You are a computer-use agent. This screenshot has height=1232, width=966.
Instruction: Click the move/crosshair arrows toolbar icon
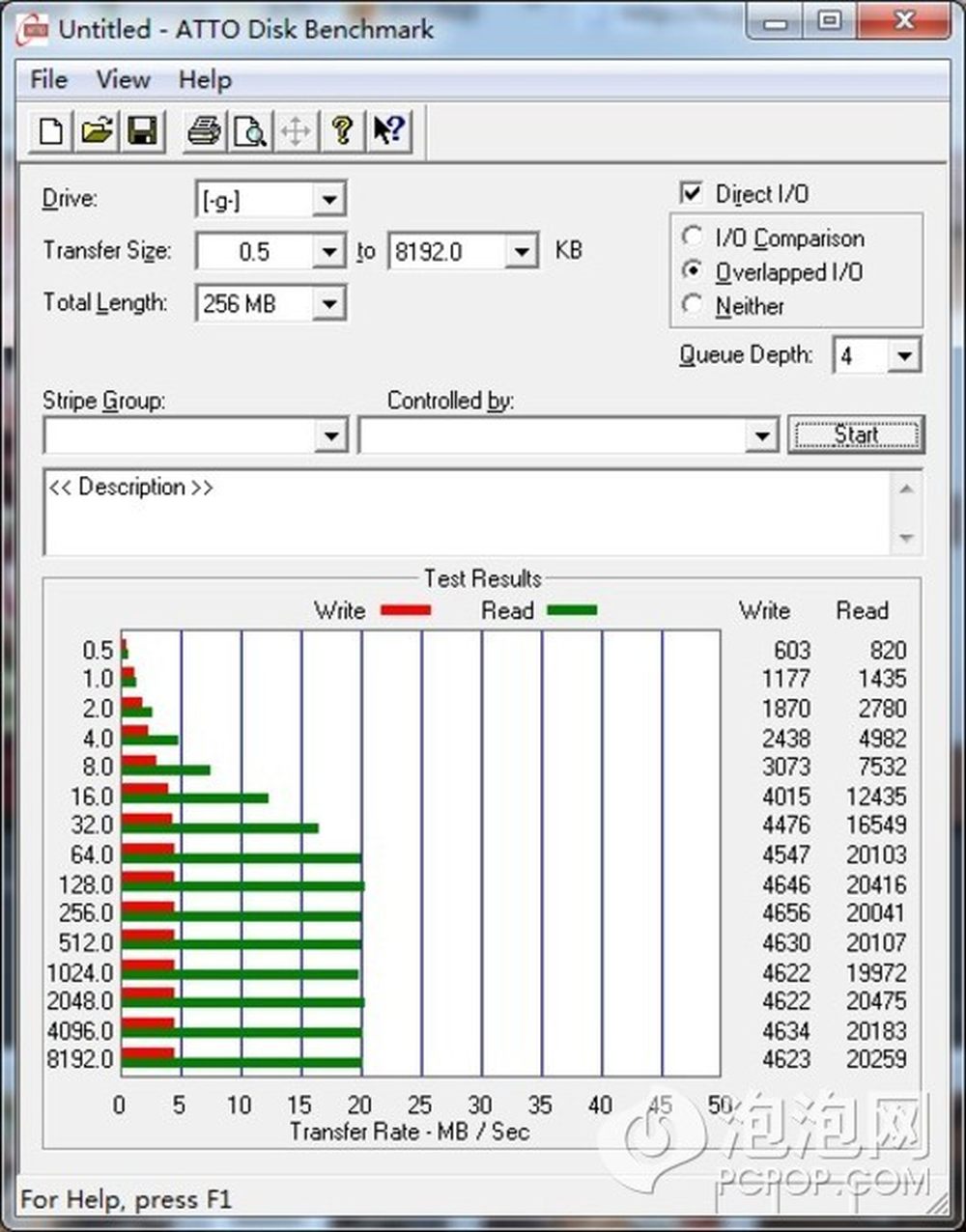tap(296, 130)
